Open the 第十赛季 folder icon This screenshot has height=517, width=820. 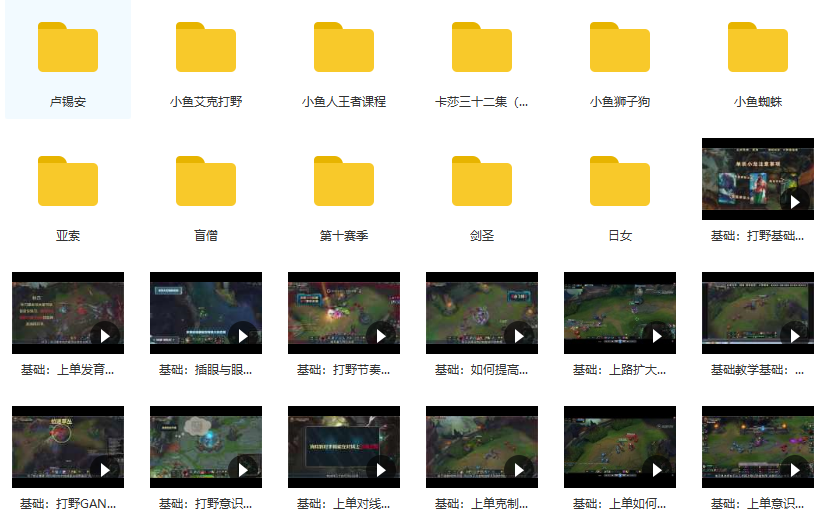pos(344,181)
